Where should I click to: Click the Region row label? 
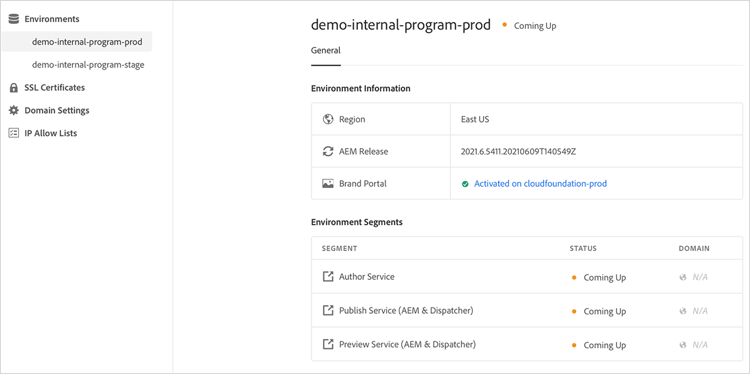[x=352, y=120]
